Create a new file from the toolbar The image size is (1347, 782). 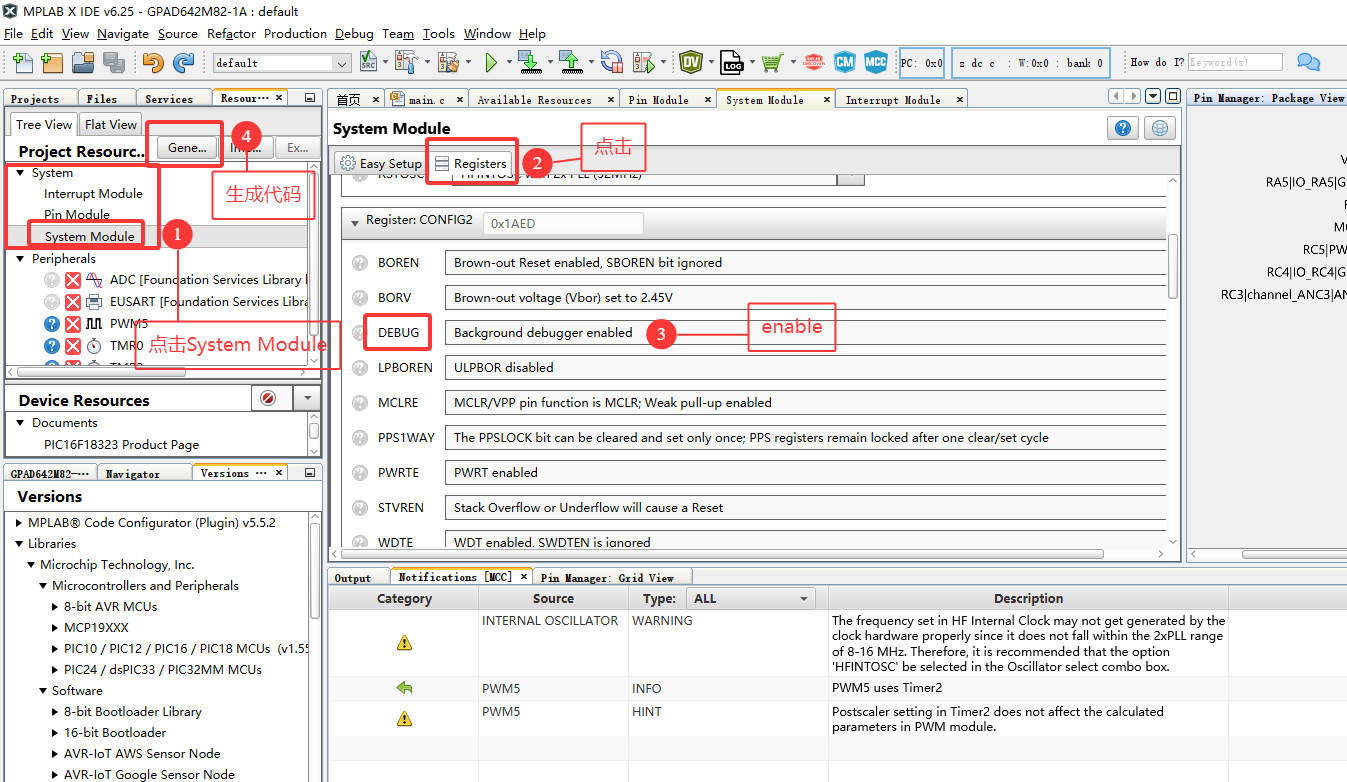tap(22, 62)
